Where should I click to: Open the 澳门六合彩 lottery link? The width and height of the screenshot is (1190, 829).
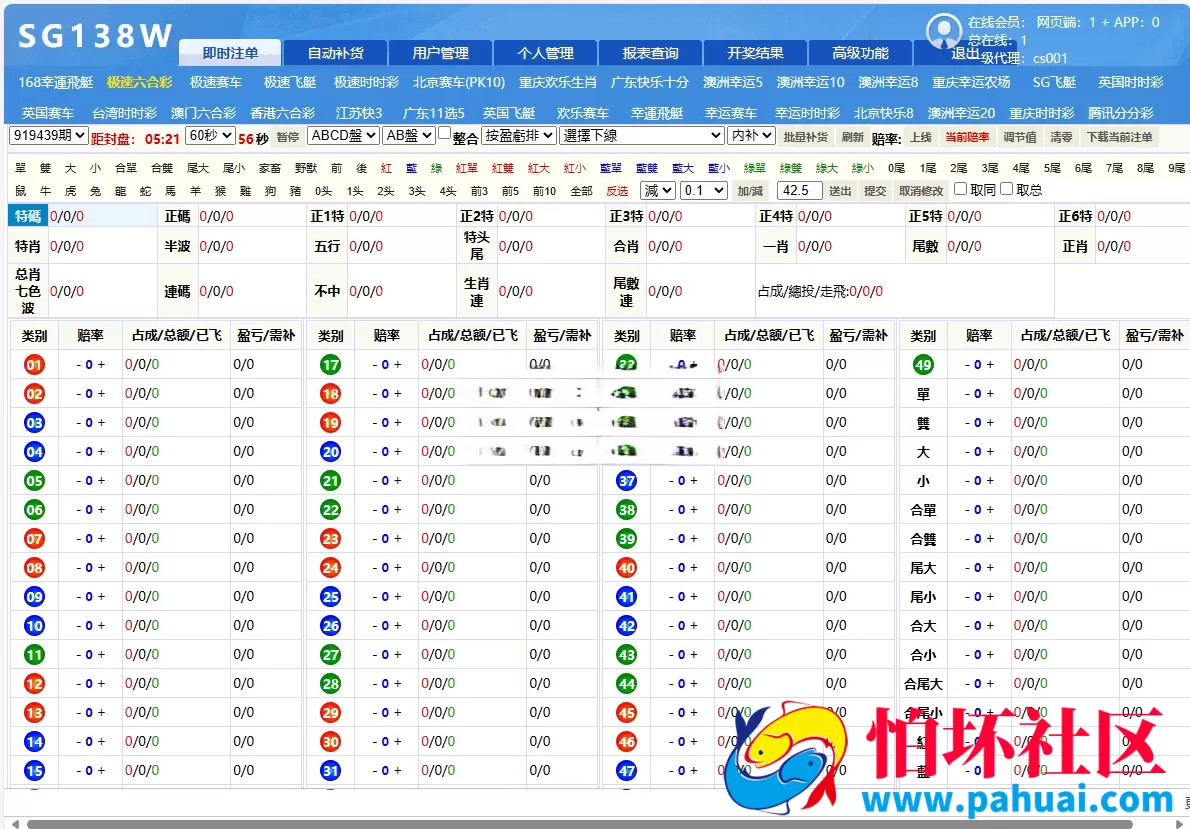click(203, 113)
